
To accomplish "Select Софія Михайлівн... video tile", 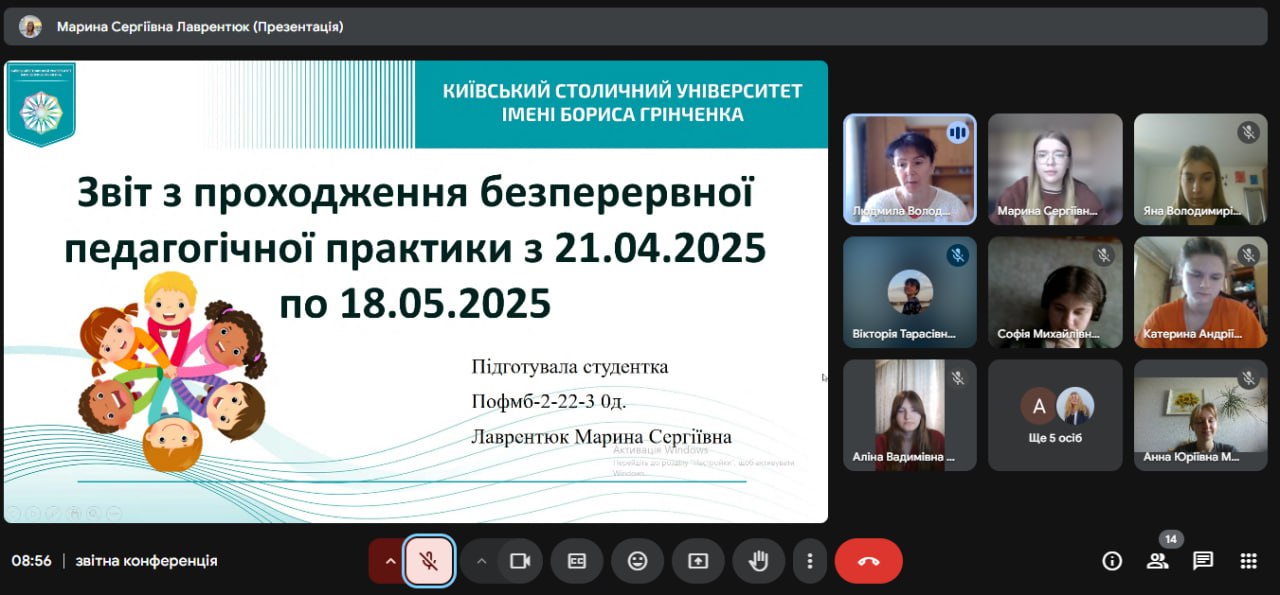I will (1056, 292).
